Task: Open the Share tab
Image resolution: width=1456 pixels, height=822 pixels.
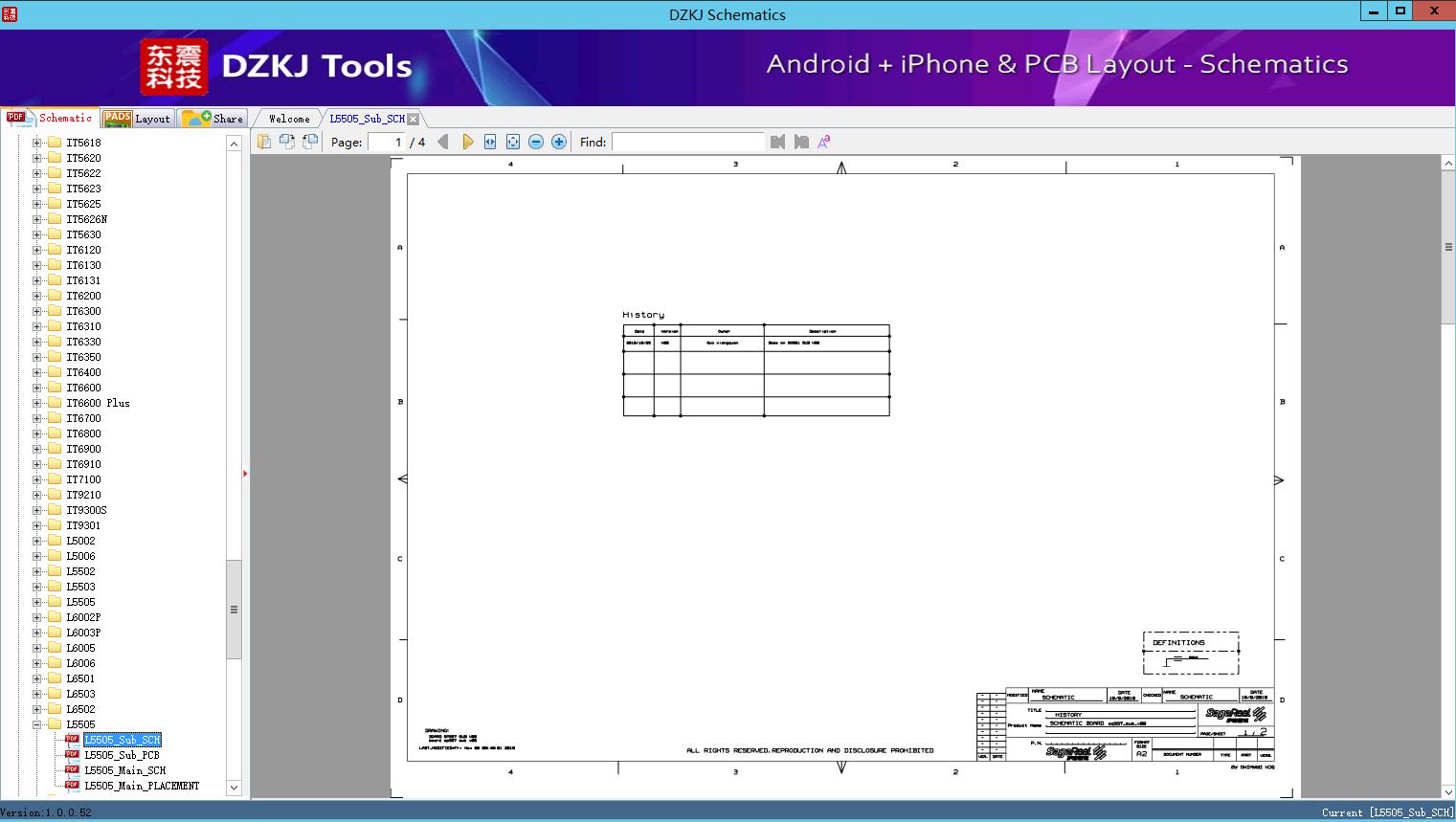Action: (x=213, y=118)
